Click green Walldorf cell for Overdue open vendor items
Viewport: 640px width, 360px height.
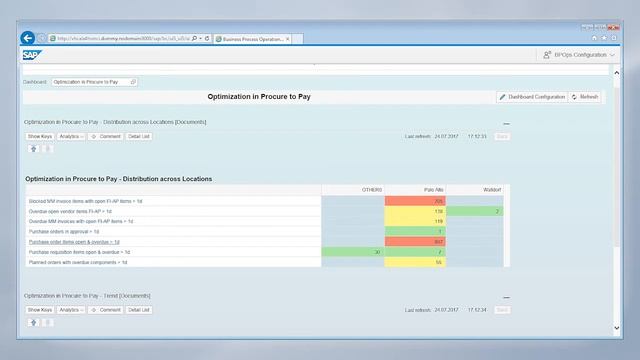point(475,211)
